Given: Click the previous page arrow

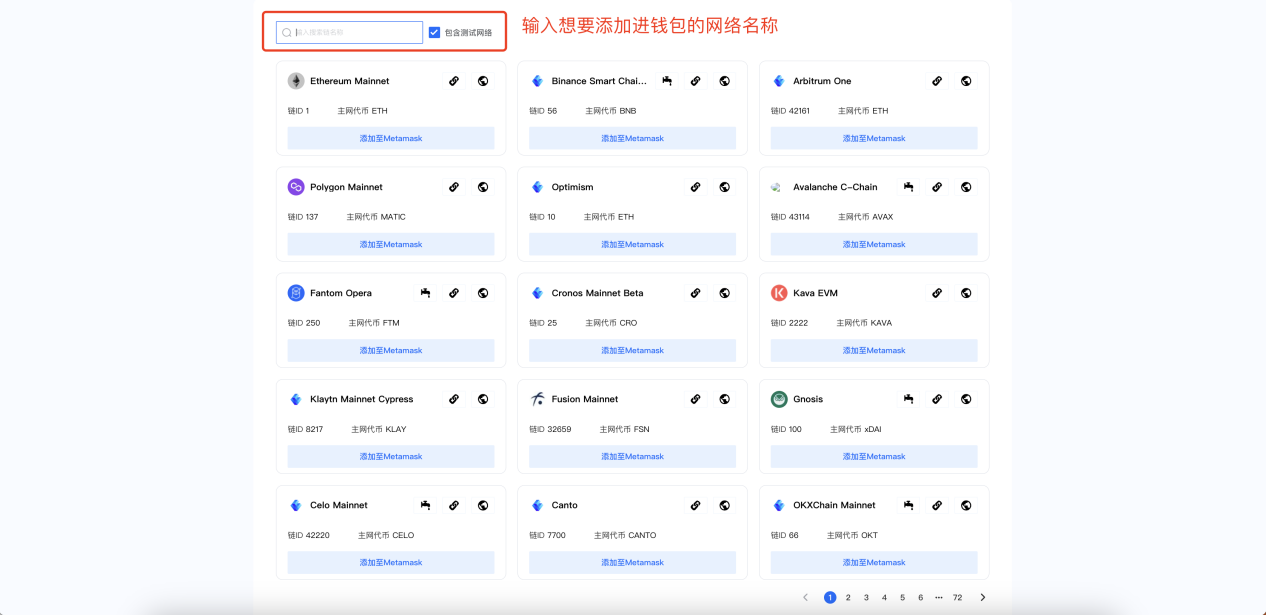Looking at the screenshot, I should (806, 597).
